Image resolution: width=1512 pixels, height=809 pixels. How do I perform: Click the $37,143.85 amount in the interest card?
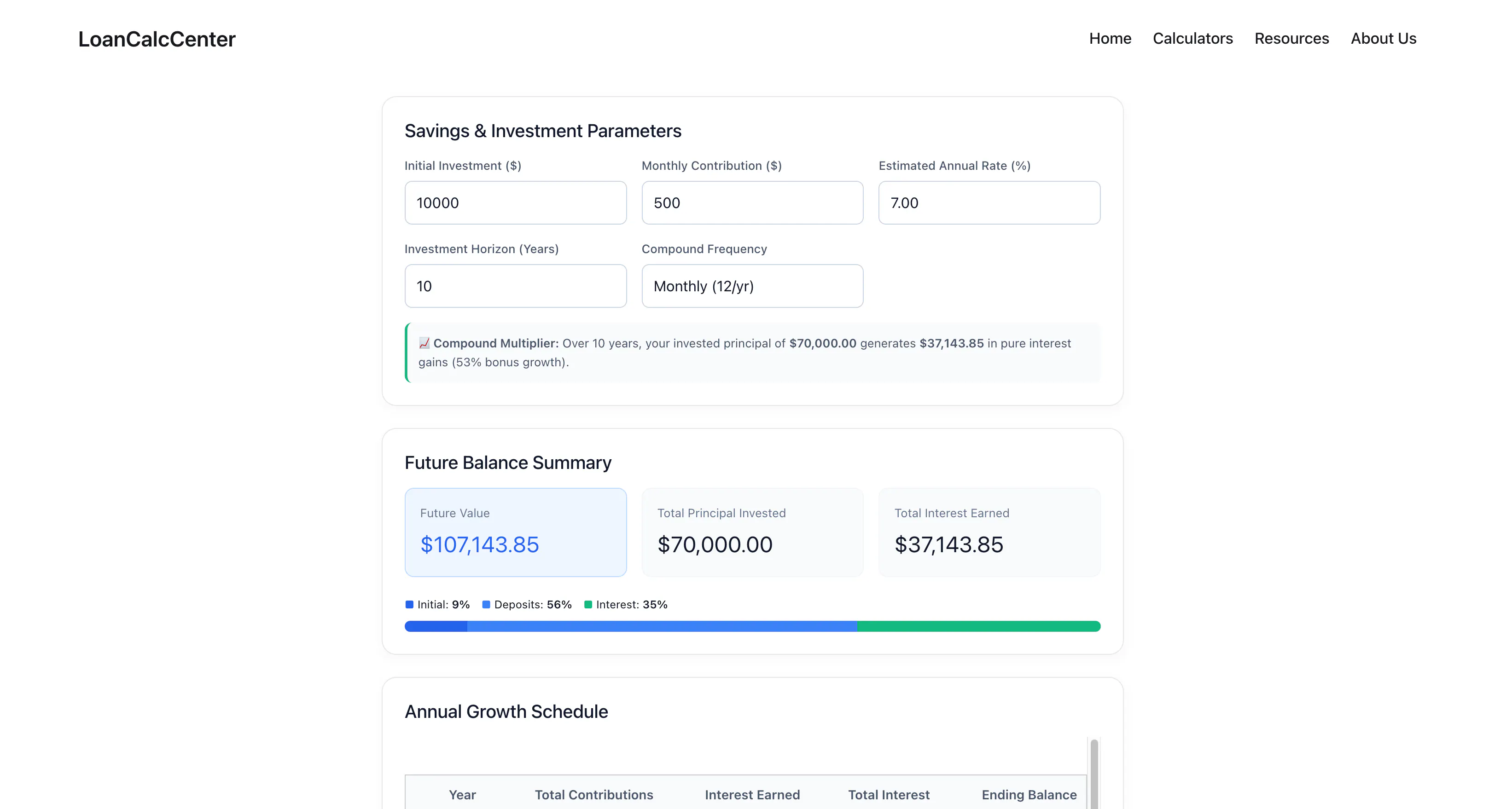point(948,544)
